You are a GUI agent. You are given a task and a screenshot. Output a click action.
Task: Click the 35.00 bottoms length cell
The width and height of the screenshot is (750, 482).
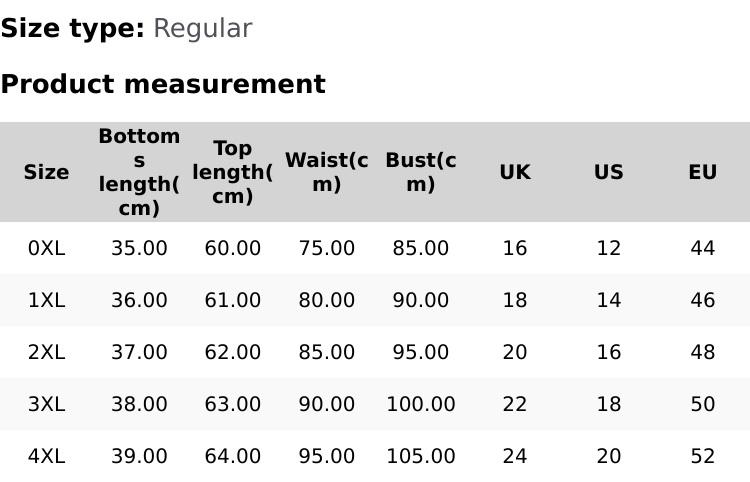139,248
